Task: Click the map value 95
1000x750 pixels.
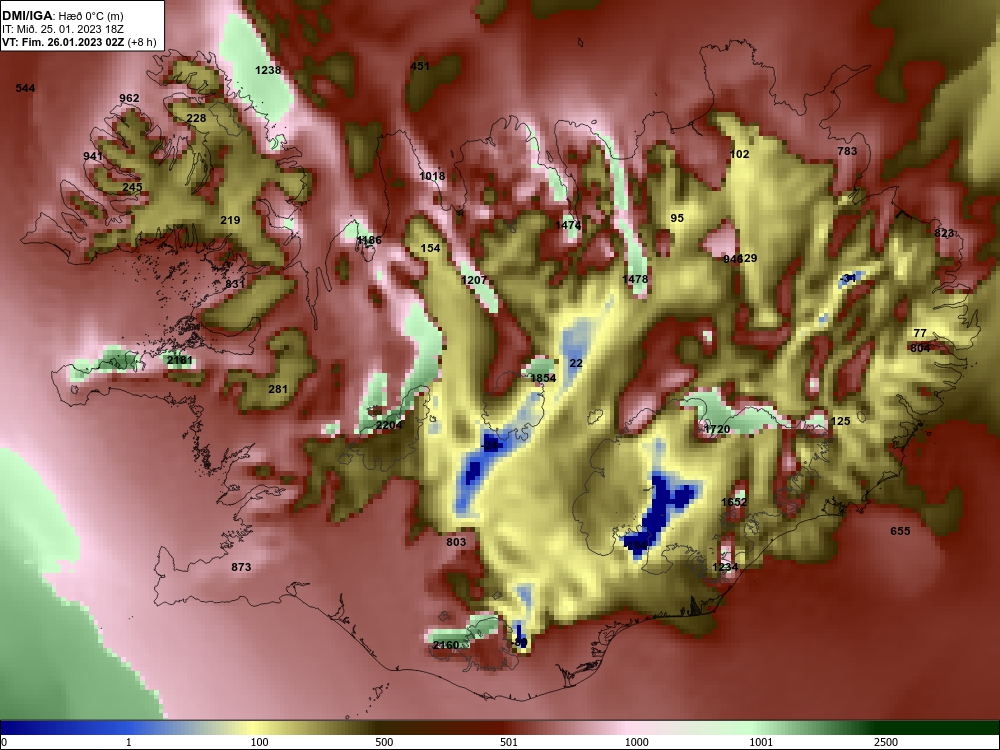Action: pos(677,218)
